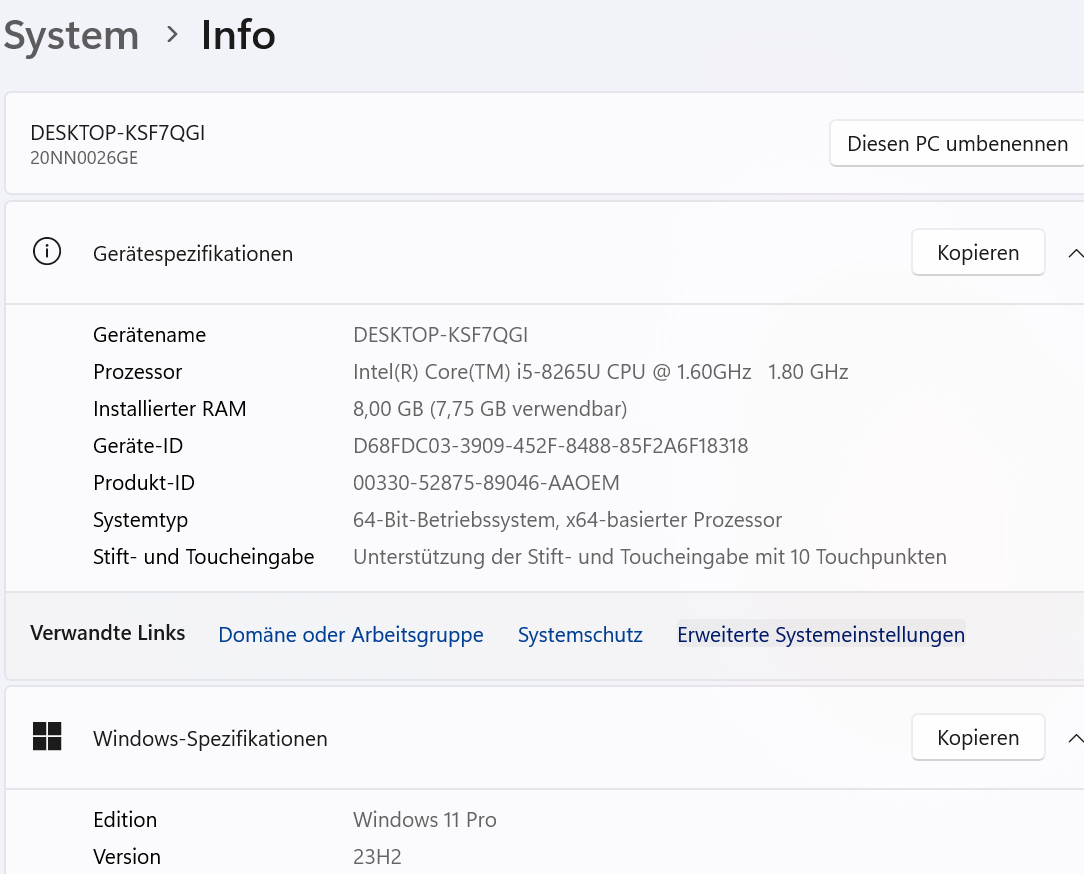Click the Version label

127,857
